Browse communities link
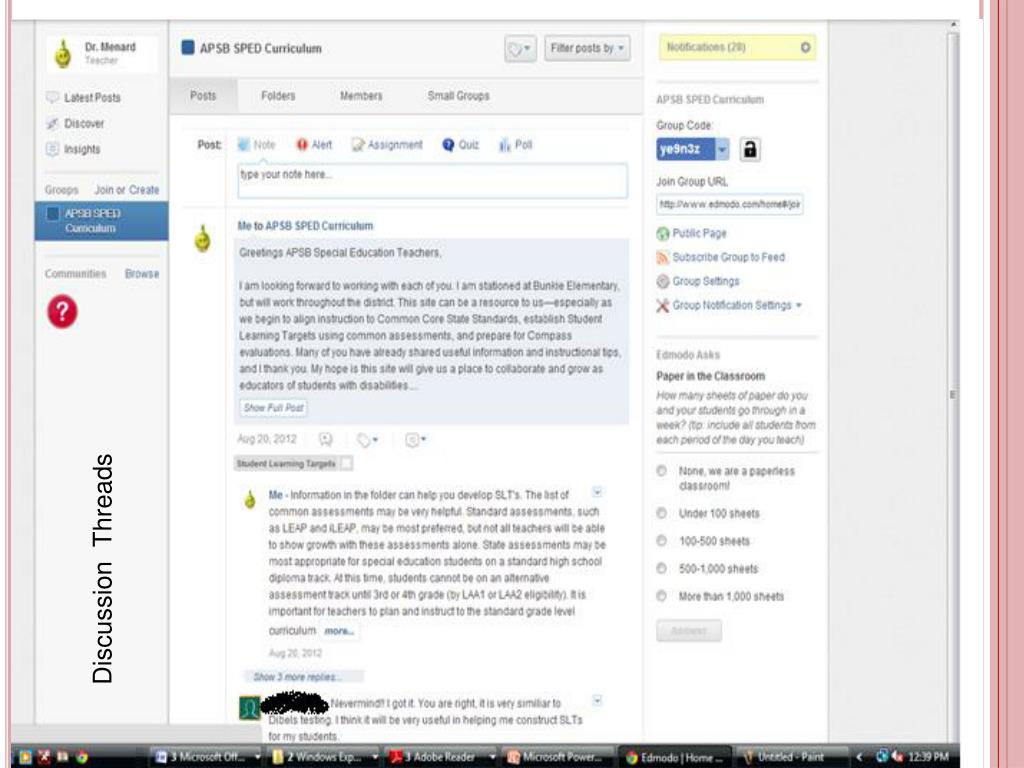This screenshot has width=1024, height=768. (x=142, y=274)
